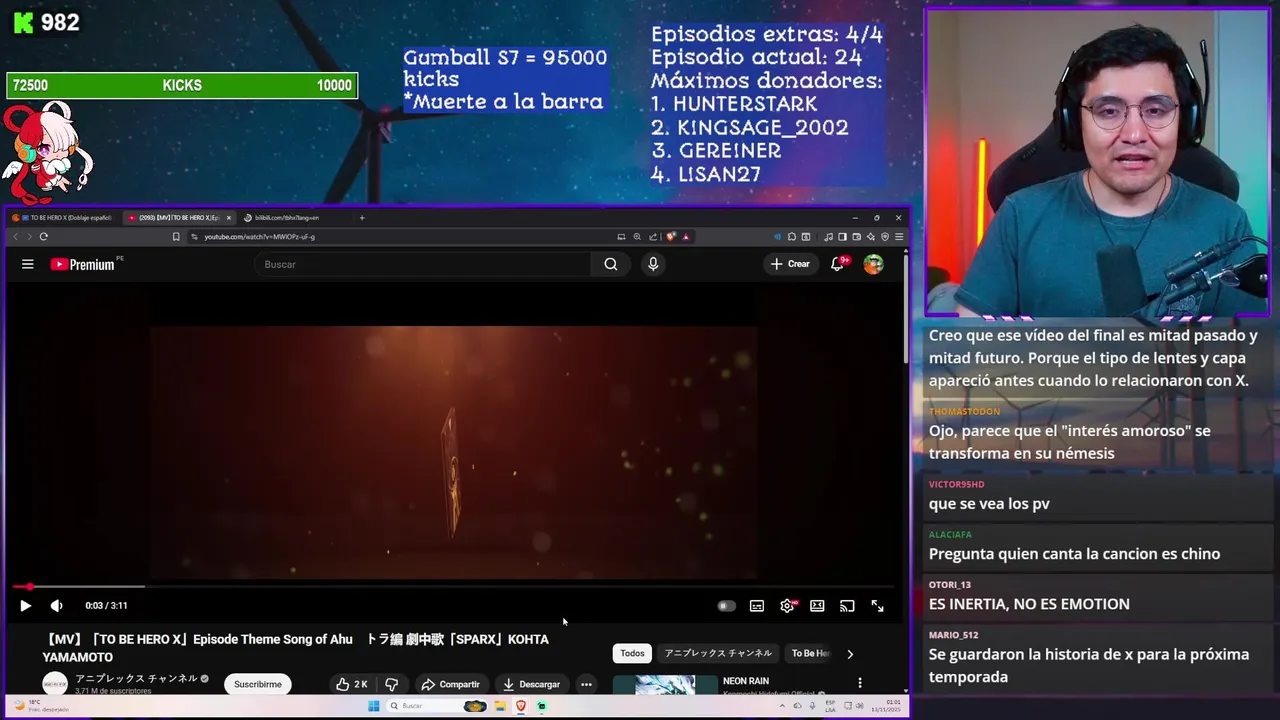The width and height of the screenshot is (1280, 720).
Task: Bookmark this page in address bar
Action: [x=176, y=237]
